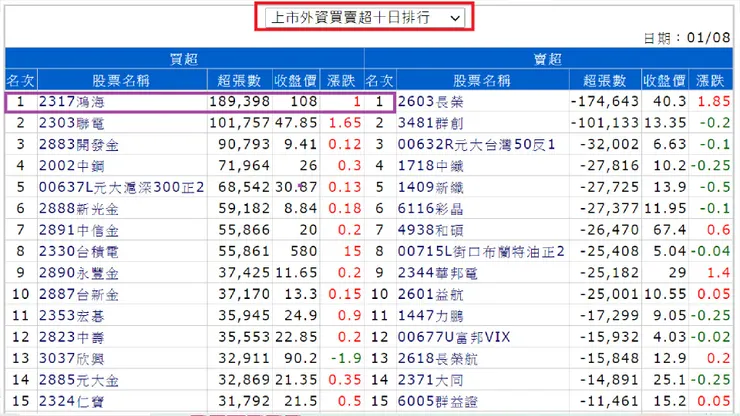Viewport: 740px width, 416px height.
Task: Click the 1.85 change value for 長榮
Action: (x=714, y=102)
